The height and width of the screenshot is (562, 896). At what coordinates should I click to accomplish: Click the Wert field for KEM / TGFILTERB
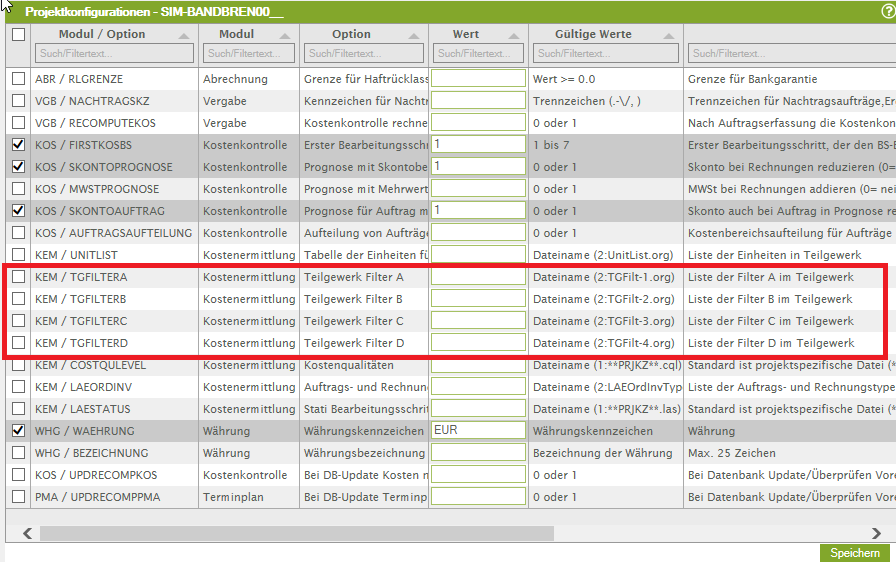[478, 298]
